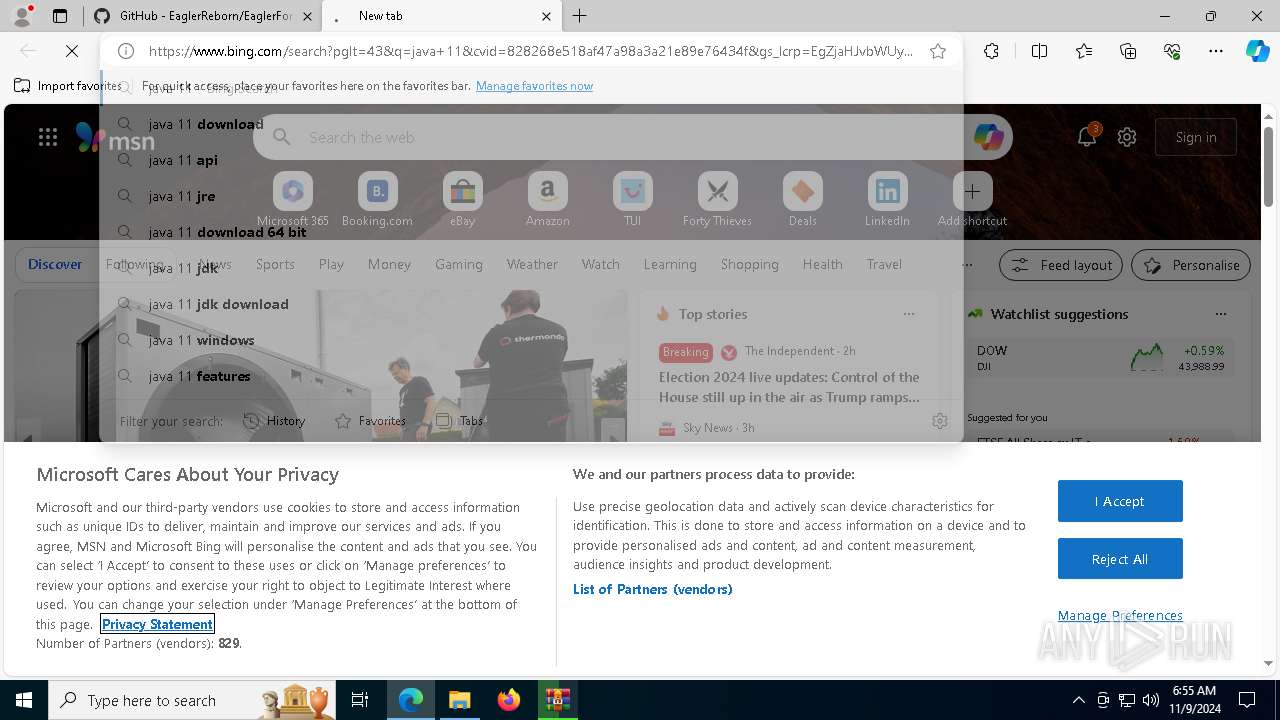Open the Privacy Statement link
The width and height of the screenshot is (1280, 720).
click(158, 624)
